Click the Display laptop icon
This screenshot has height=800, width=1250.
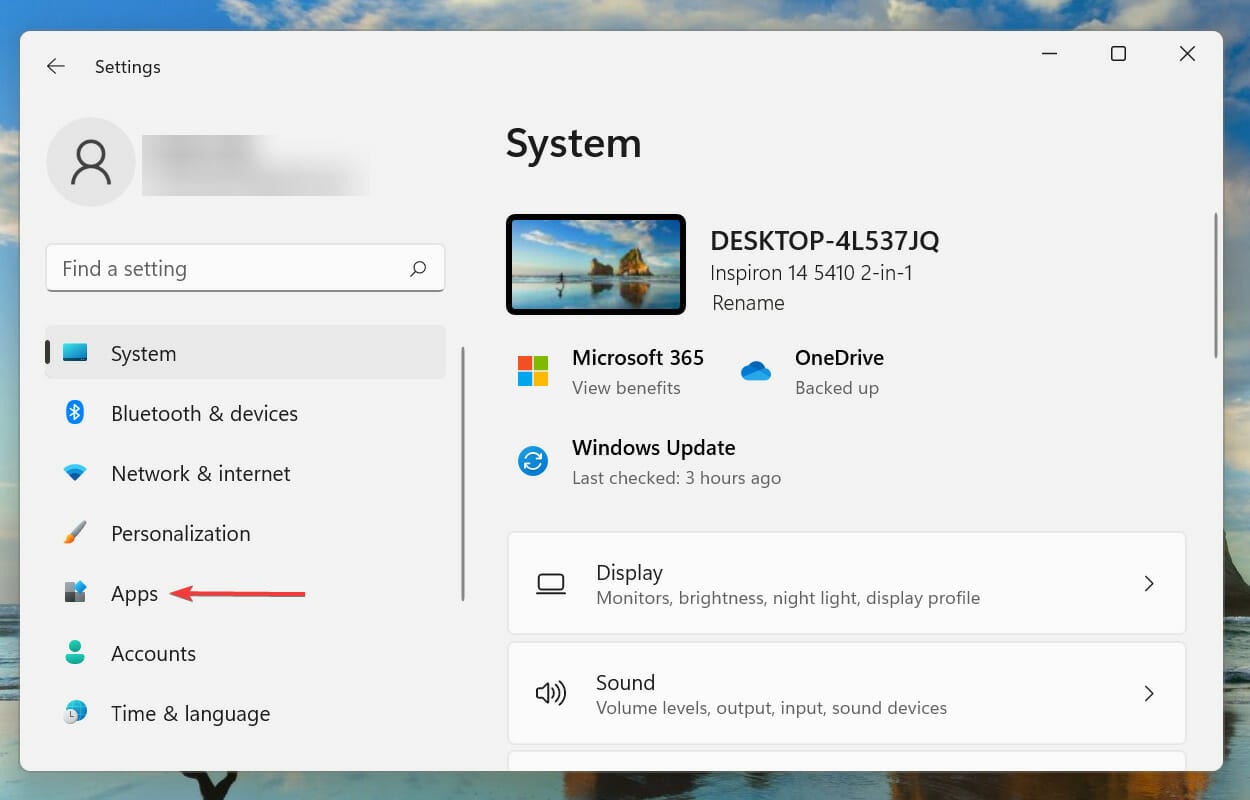(x=551, y=584)
